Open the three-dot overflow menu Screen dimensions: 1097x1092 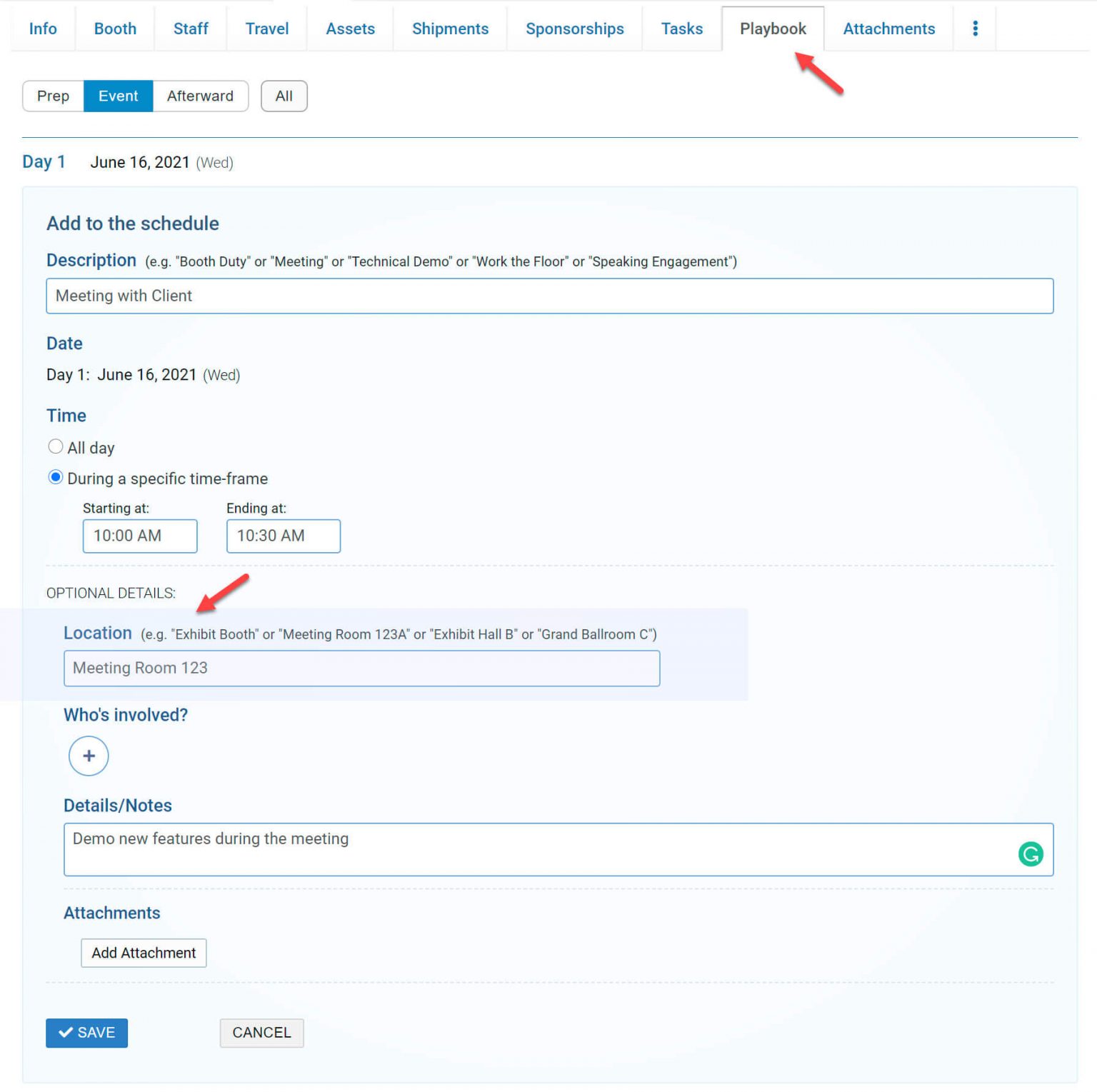click(x=976, y=28)
